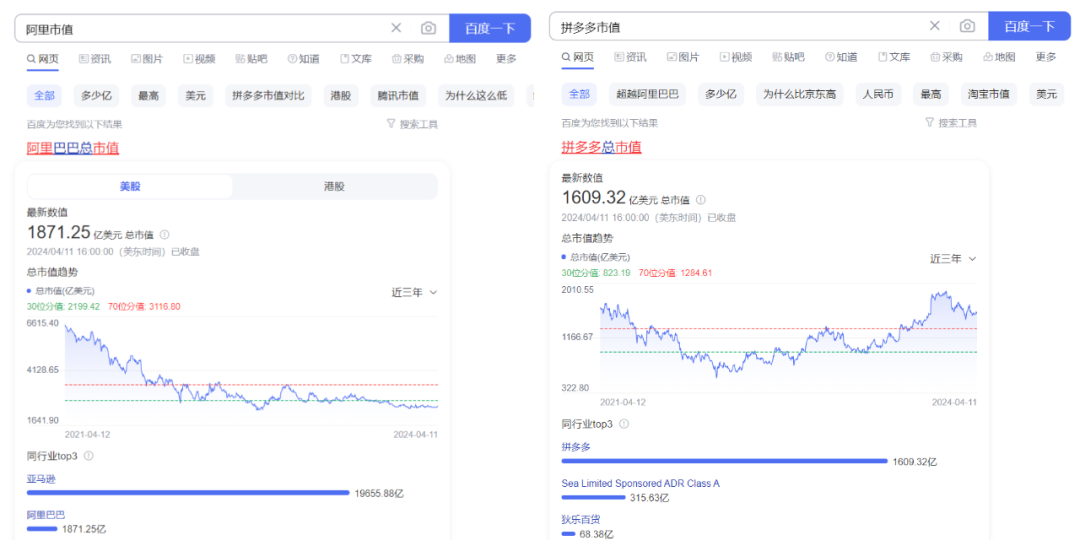Select 超越阿里巴巴 filter chip
The image size is (1080, 546).
(x=647, y=94)
